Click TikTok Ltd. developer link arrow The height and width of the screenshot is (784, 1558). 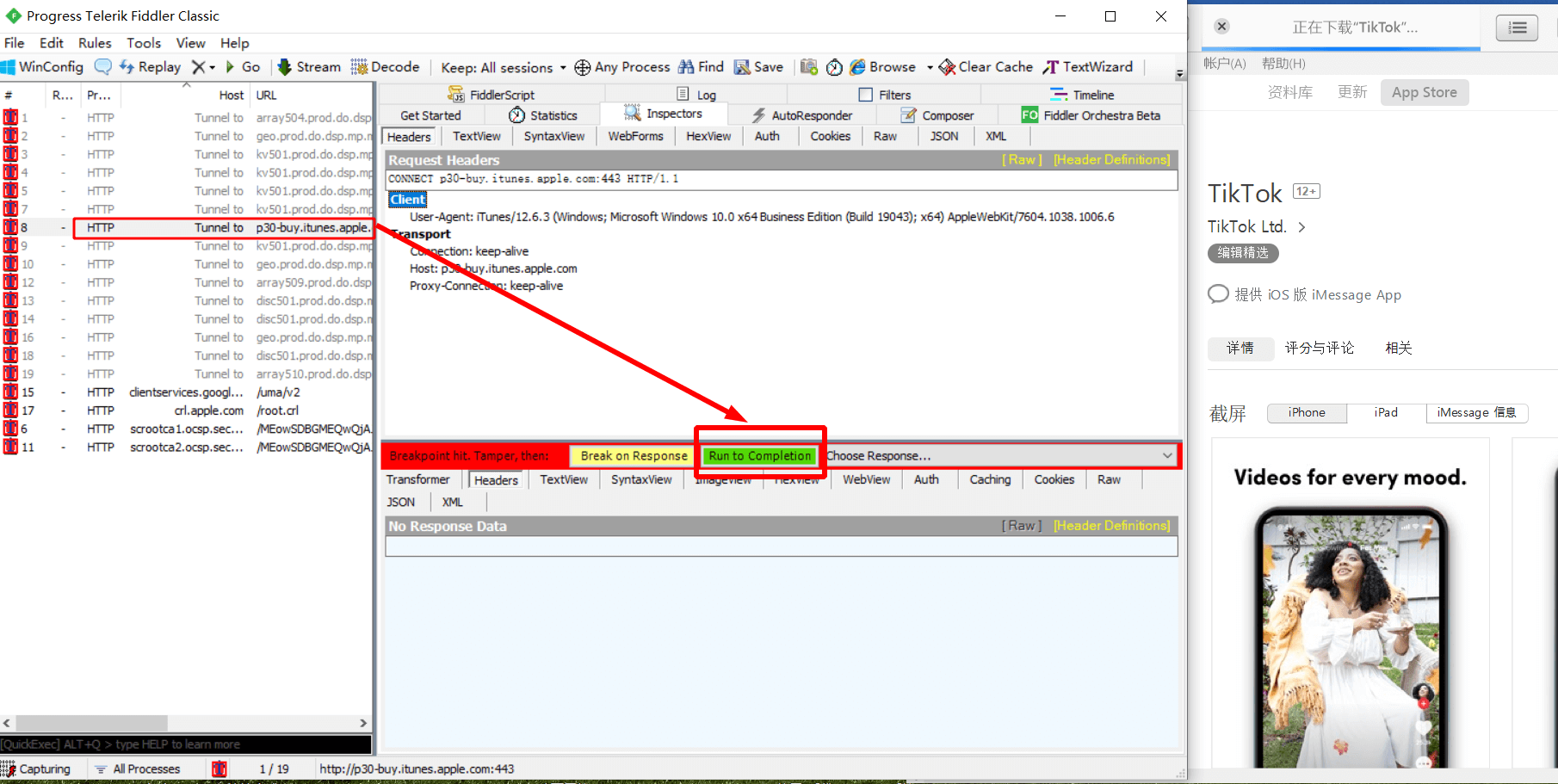(x=1301, y=227)
